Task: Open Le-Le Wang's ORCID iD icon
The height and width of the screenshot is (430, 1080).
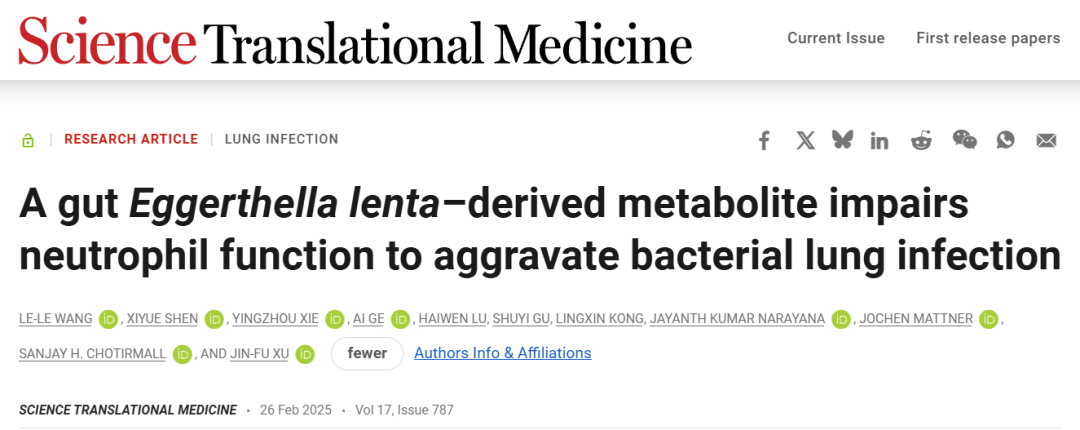Action: tap(108, 319)
